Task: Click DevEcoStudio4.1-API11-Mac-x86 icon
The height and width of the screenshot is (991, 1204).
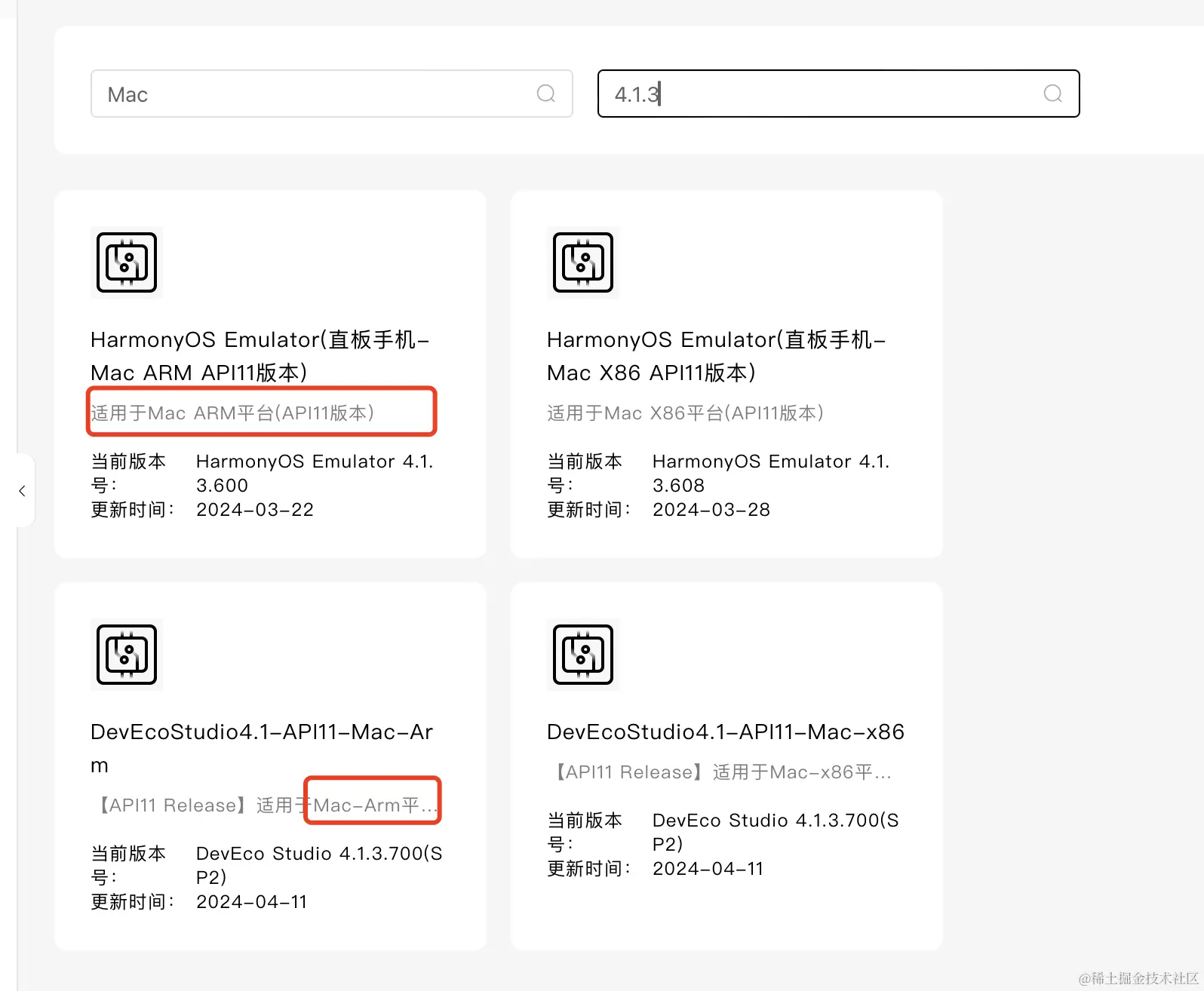Action: [x=583, y=655]
